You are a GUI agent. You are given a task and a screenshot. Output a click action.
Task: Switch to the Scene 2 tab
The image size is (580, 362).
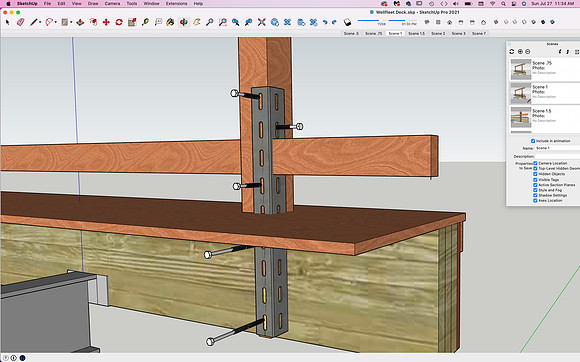[438, 33]
